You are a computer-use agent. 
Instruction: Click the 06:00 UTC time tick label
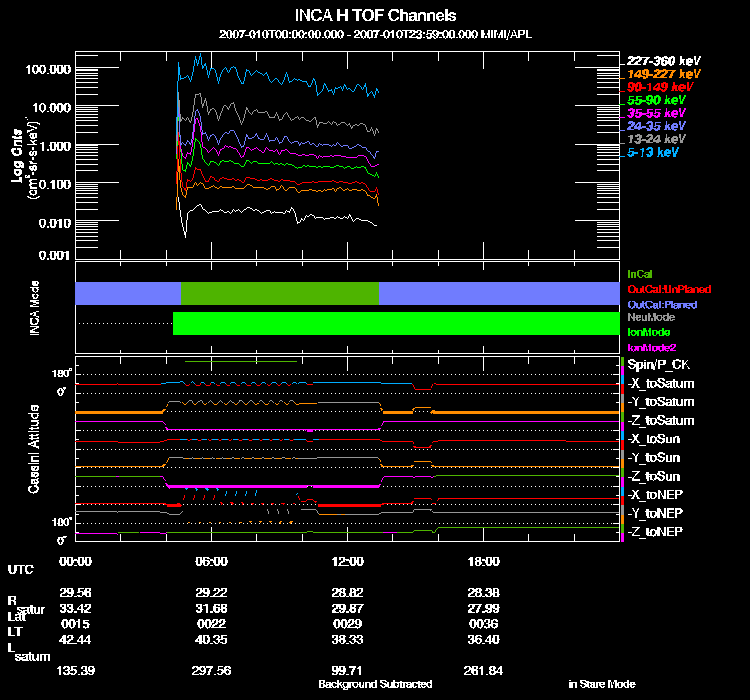point(212,561)
